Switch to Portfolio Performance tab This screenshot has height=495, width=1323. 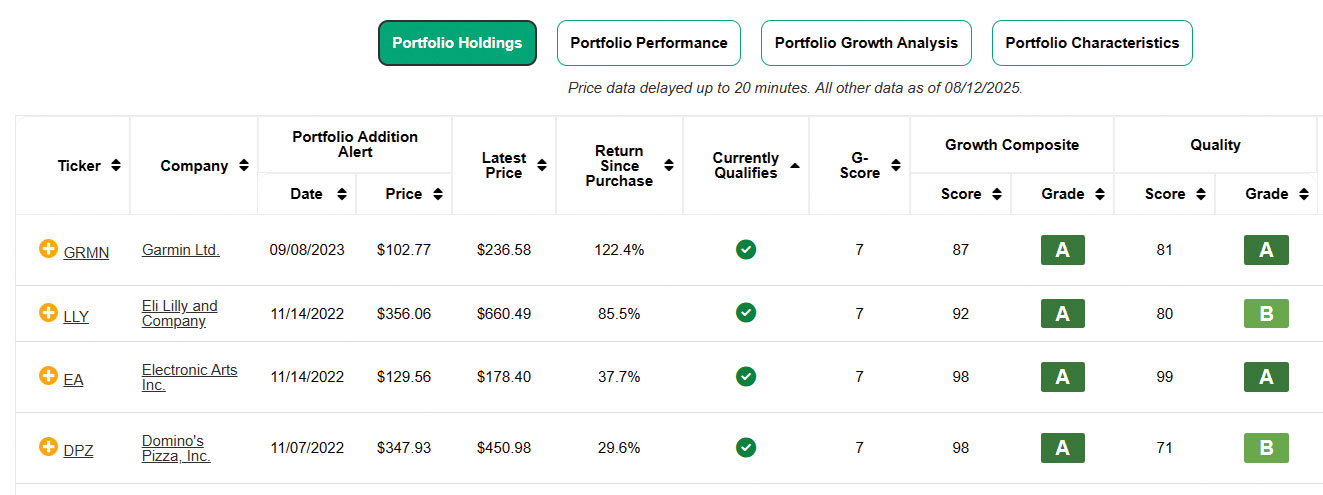tap(649, 43)
